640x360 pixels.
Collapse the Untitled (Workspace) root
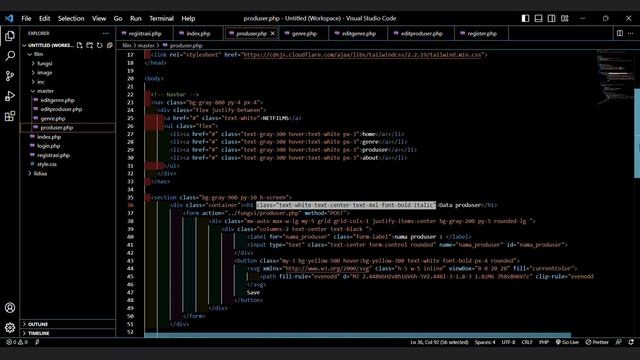point(24,45)
